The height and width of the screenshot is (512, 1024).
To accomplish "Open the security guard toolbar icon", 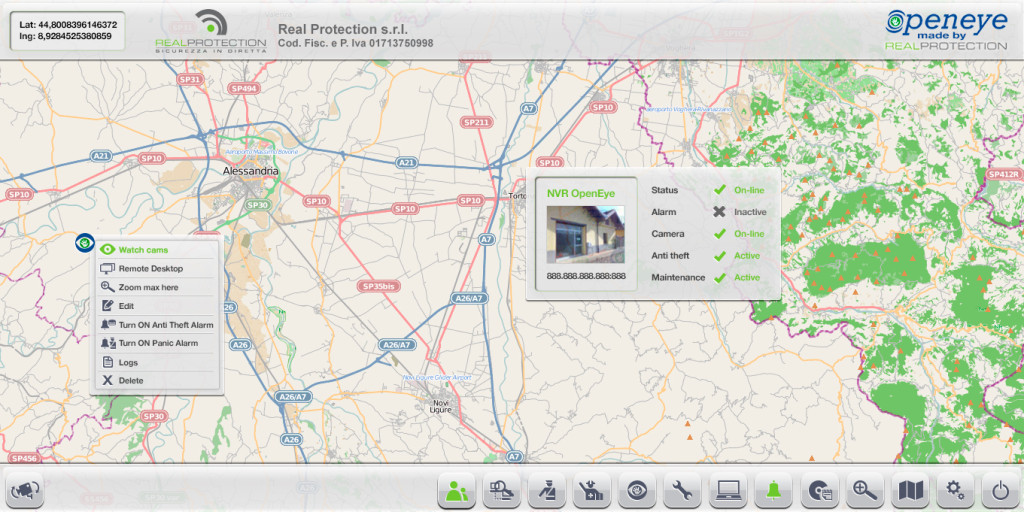I will [x=547, y=490].
